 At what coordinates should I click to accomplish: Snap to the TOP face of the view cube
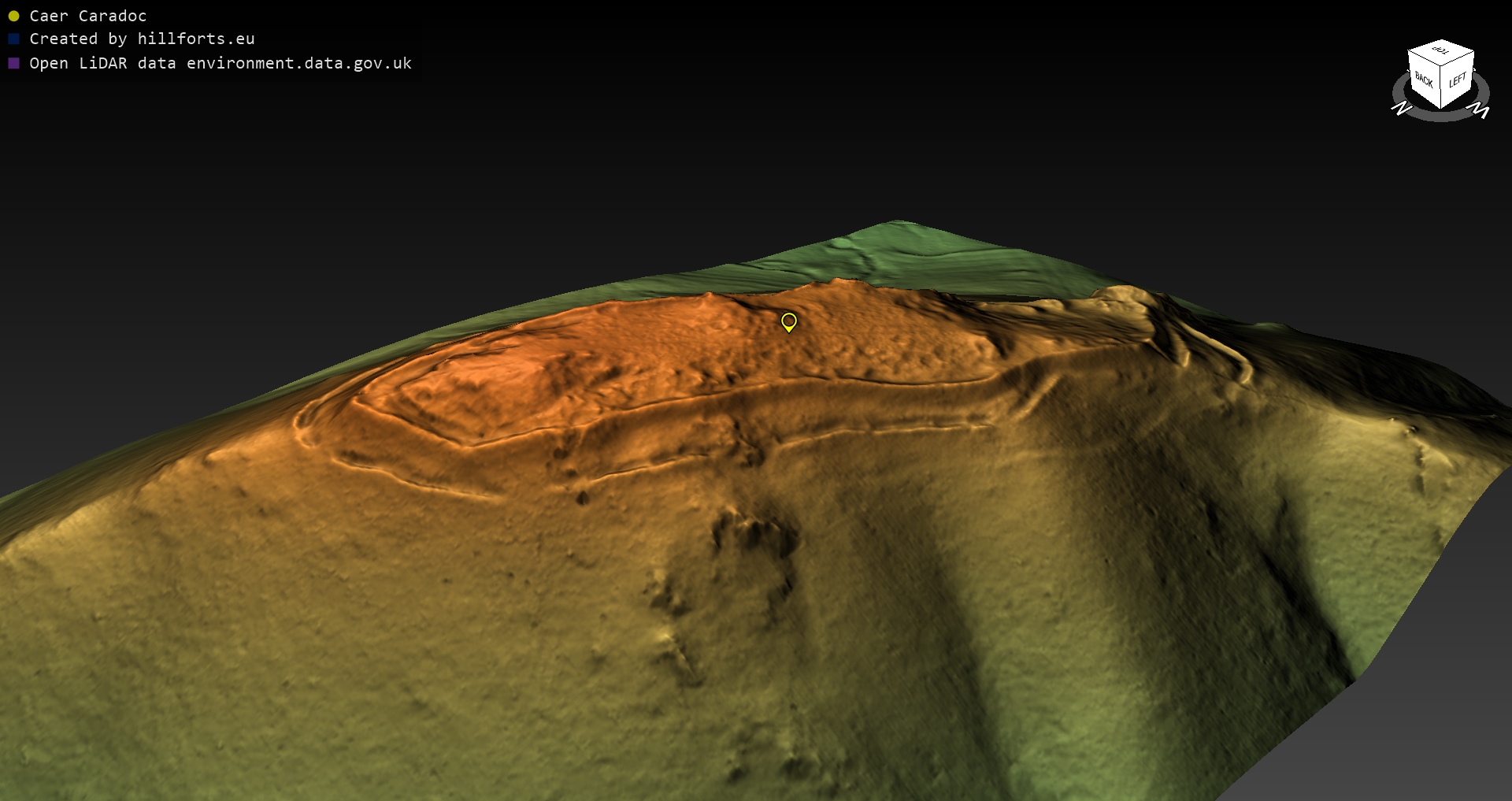(1440, 51)
